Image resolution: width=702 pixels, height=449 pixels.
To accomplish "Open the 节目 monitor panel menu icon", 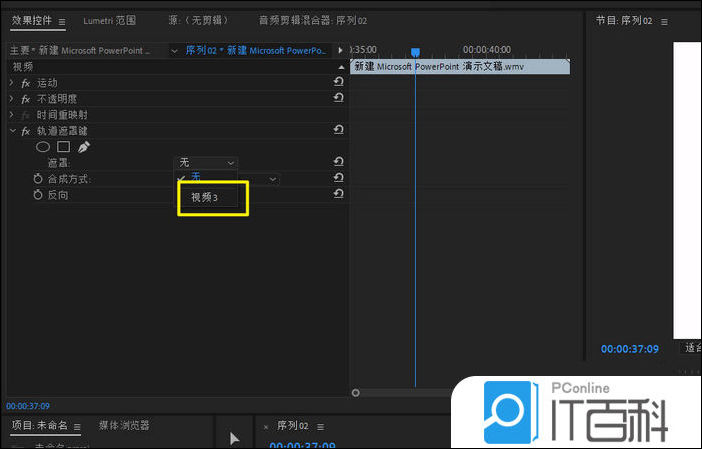I will (662, 21).
